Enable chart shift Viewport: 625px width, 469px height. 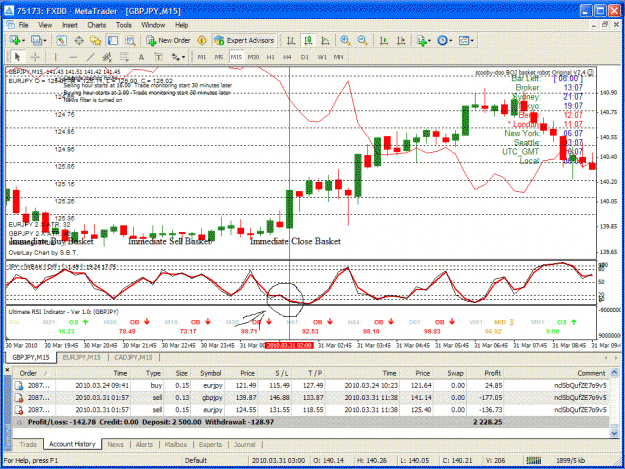[401, 40]
